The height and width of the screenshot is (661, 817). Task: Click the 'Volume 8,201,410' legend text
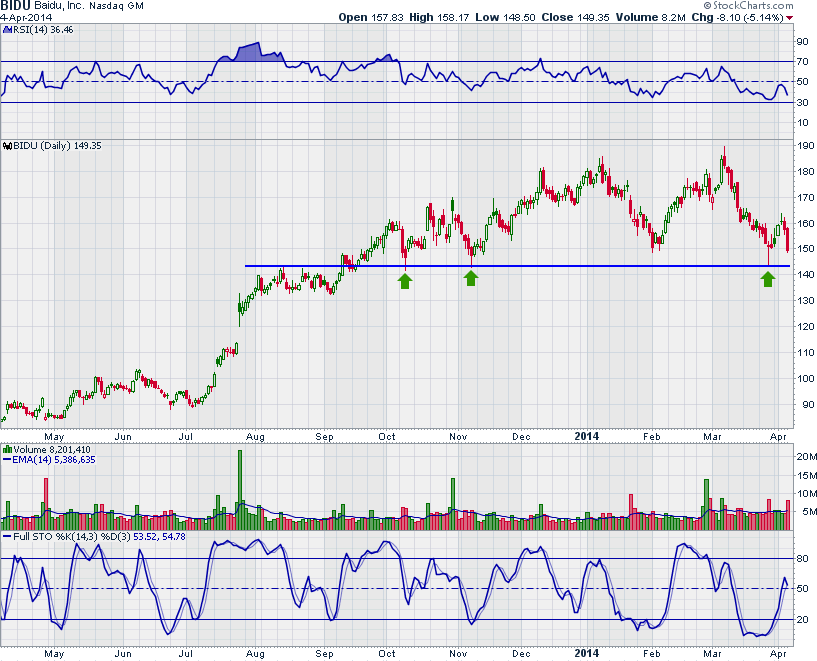coord(52,450)
